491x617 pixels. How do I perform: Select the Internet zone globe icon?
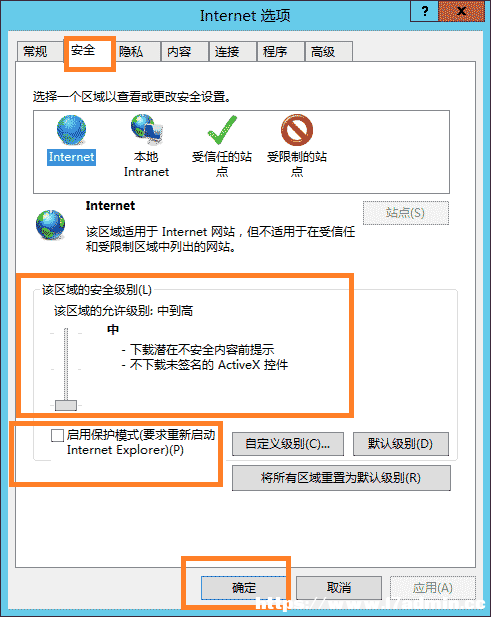click(71, 130)
